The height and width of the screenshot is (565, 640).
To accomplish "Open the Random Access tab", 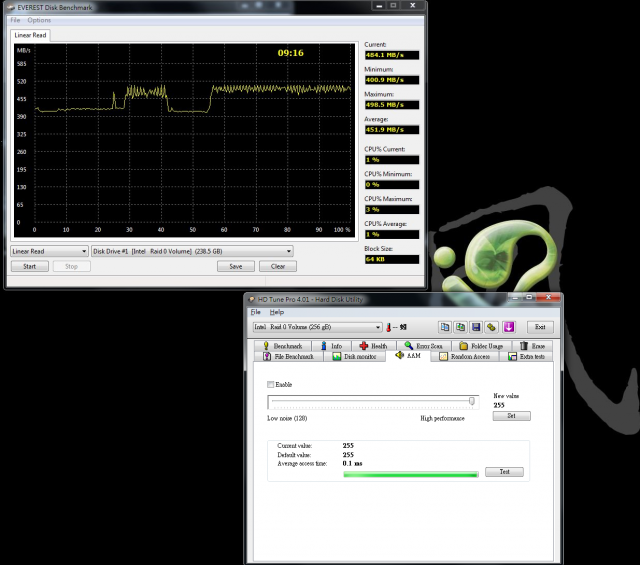I will [x=464, y=356].
